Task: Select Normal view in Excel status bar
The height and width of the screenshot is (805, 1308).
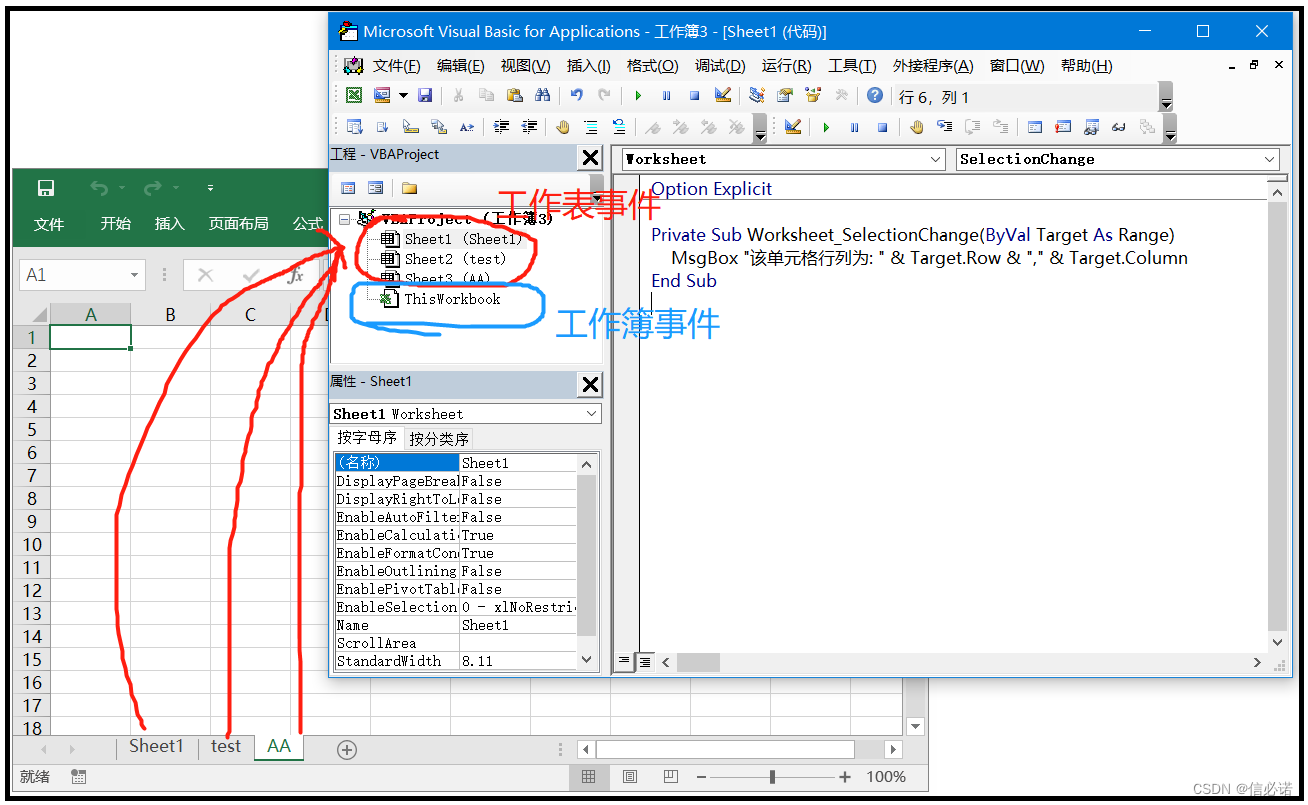Action: 589,777
